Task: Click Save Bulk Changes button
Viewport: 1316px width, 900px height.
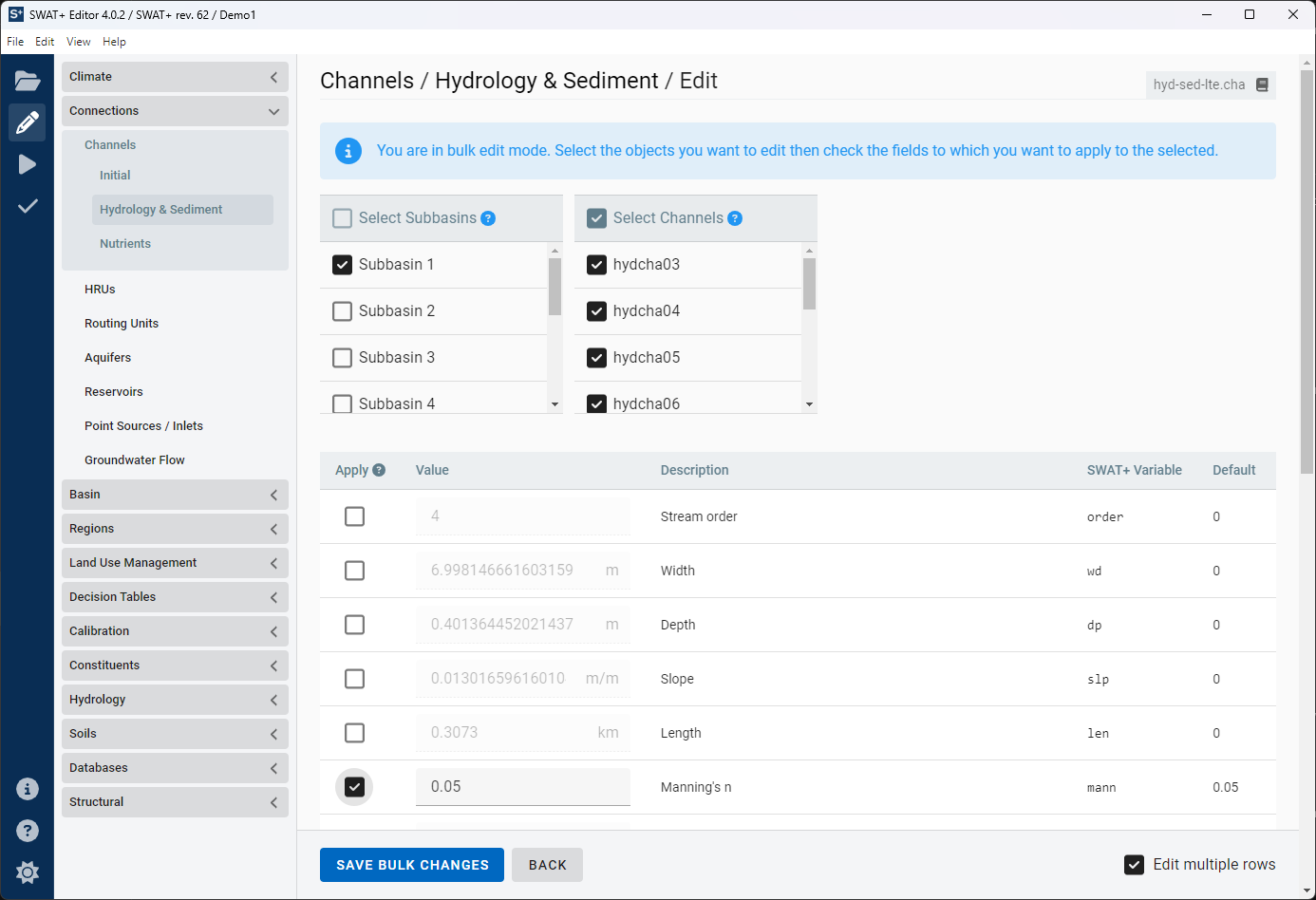Action: 412,865
